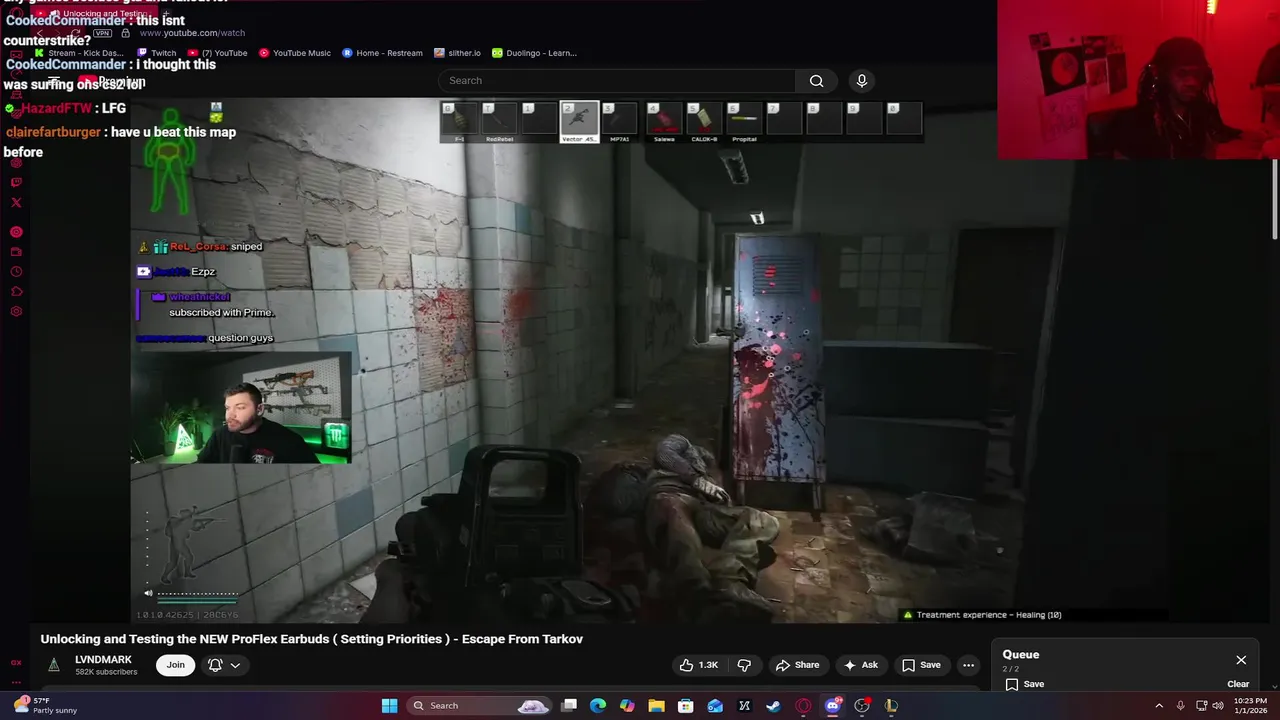Click the video title Unlocking and Testing
The image size is (1280, 720).
(x=311, y=639)
